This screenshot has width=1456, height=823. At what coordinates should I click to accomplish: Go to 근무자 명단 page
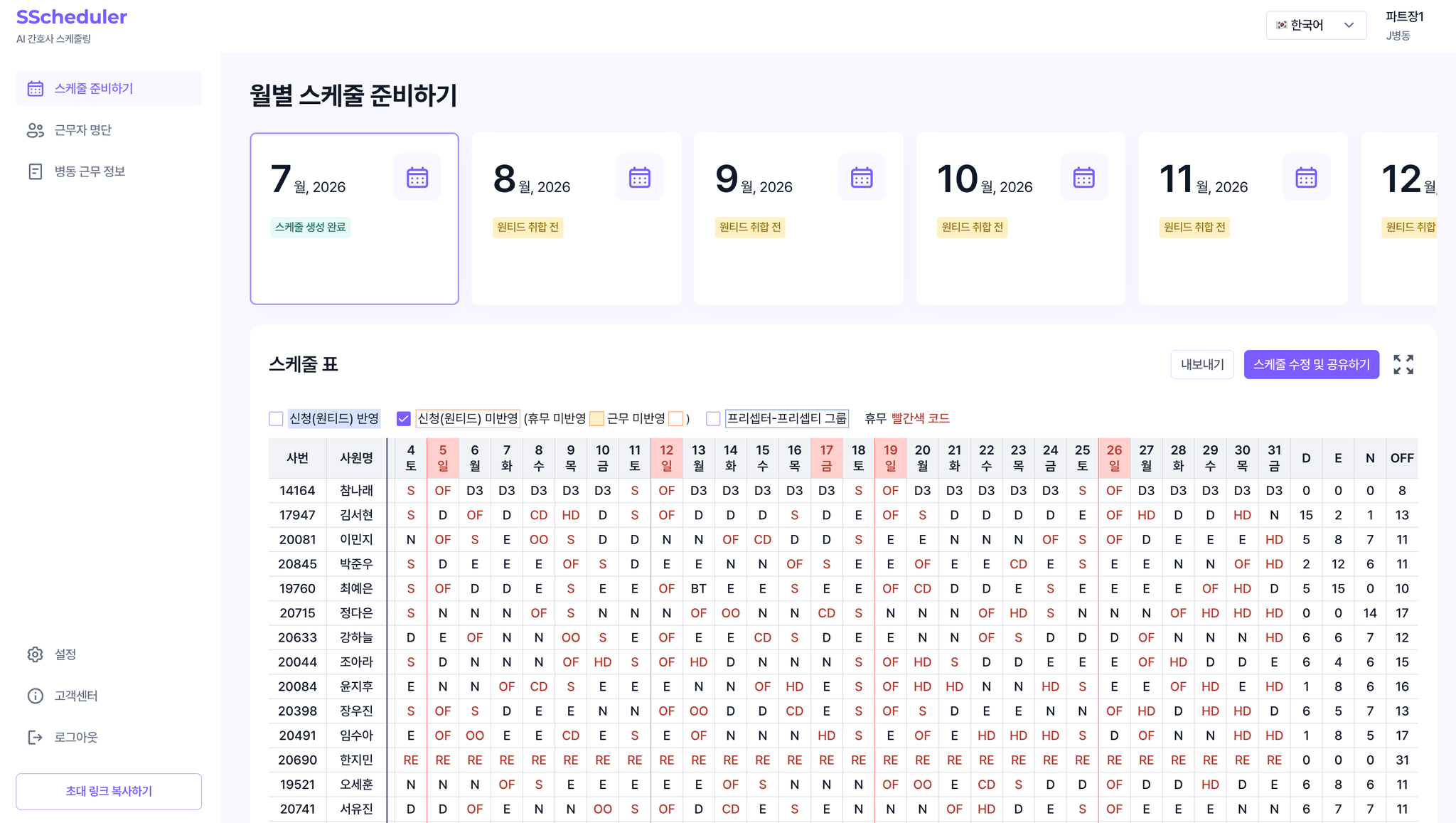[109, 130]
